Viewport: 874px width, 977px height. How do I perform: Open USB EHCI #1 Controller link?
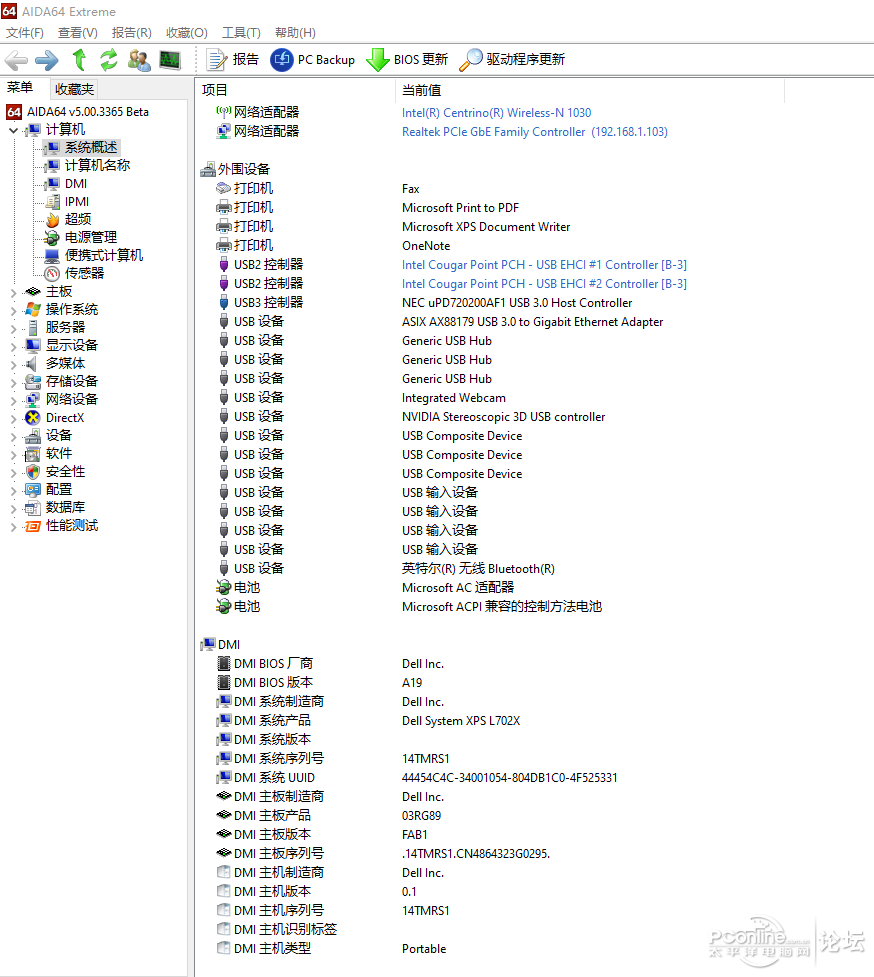click(544, 265)
